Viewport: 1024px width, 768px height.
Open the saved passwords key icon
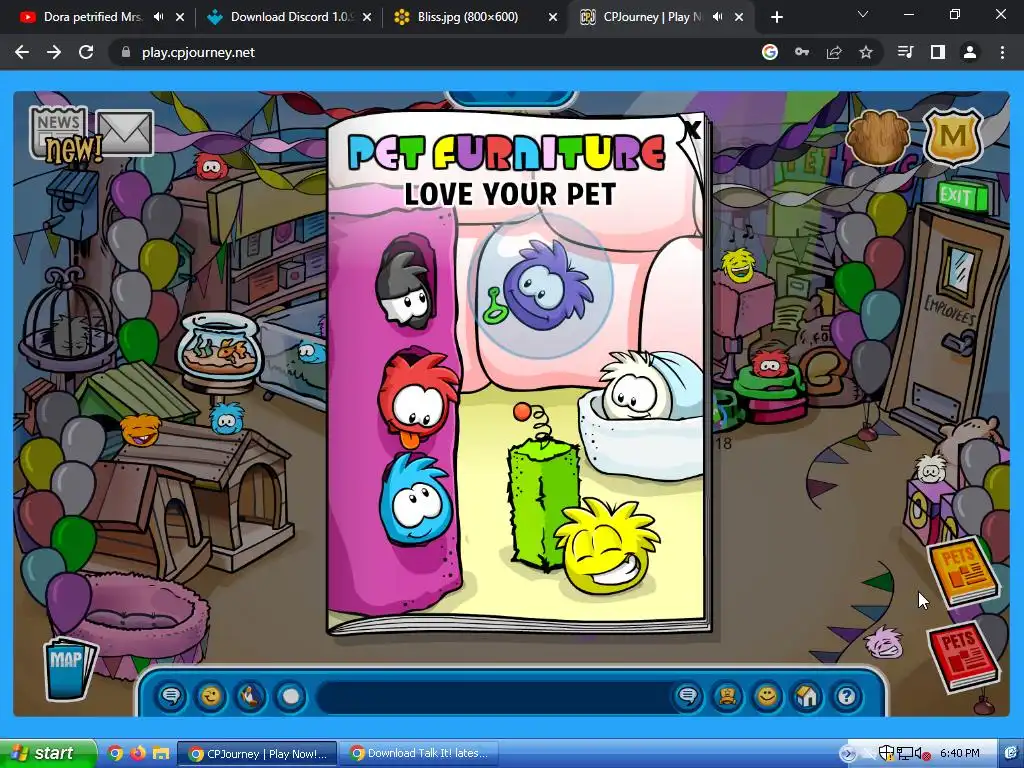(802, 52)
